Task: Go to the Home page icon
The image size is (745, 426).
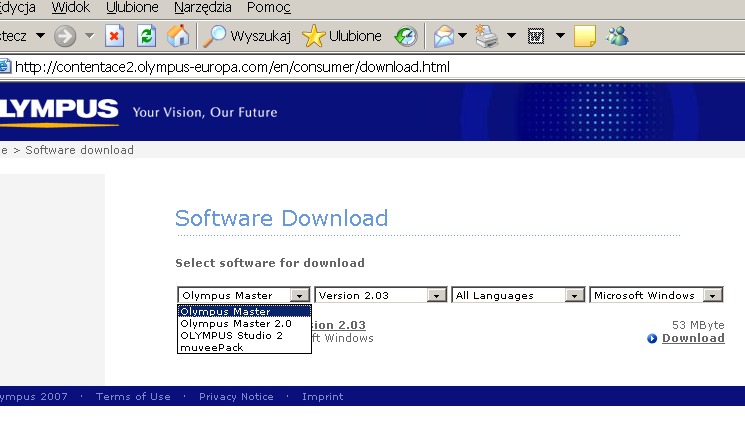Action: (178, 37)
